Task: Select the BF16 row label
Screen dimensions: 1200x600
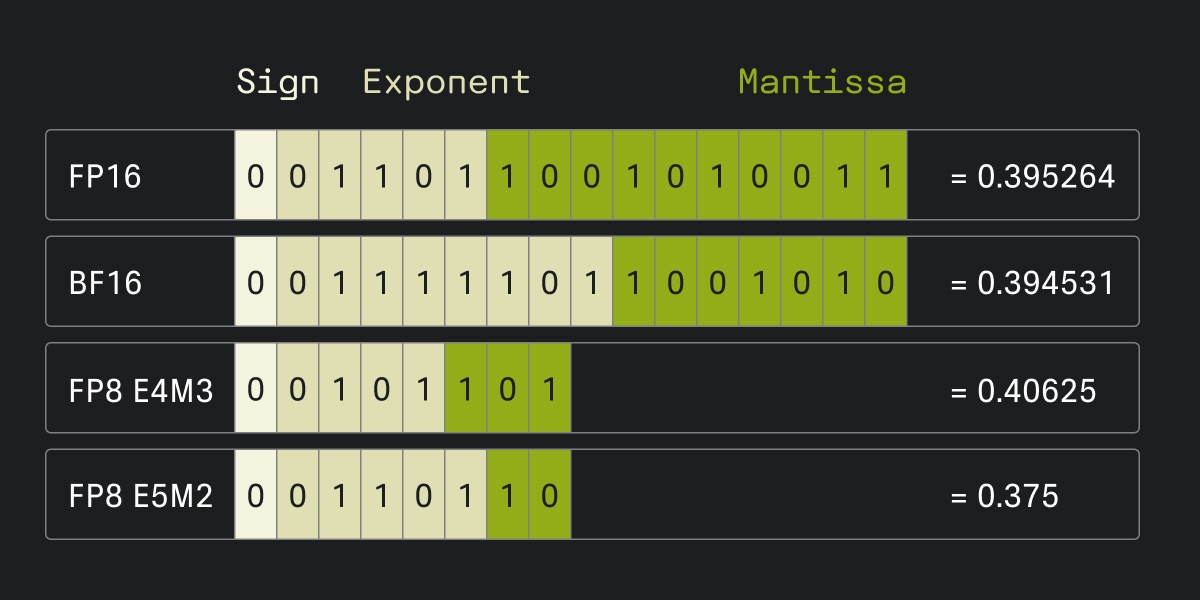Action: [x=105, y=283]
